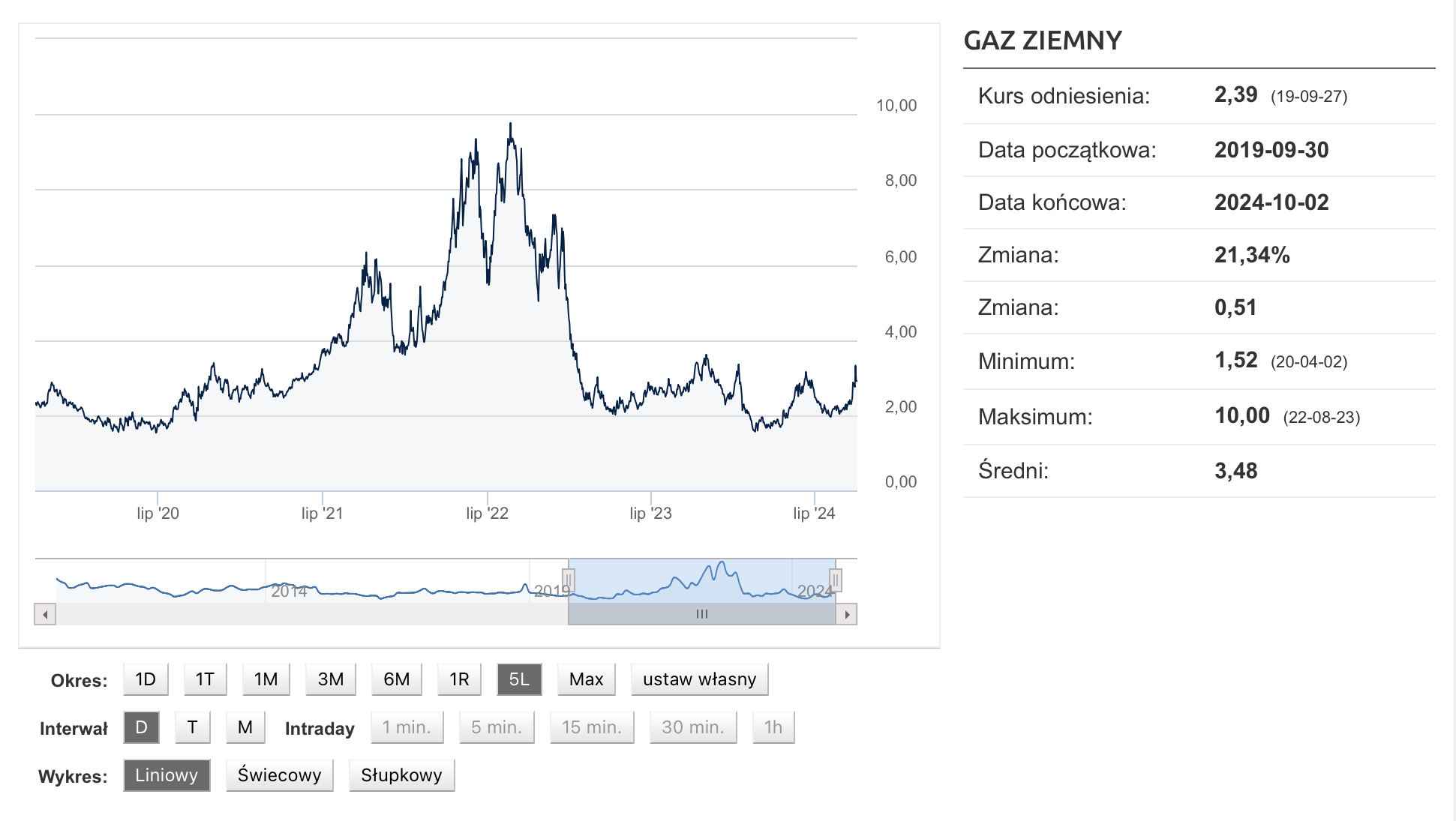This screenshot has height=821, width=1456.
Task: Click the right scroll arrow of the navigator
Action: coord(847,615)
